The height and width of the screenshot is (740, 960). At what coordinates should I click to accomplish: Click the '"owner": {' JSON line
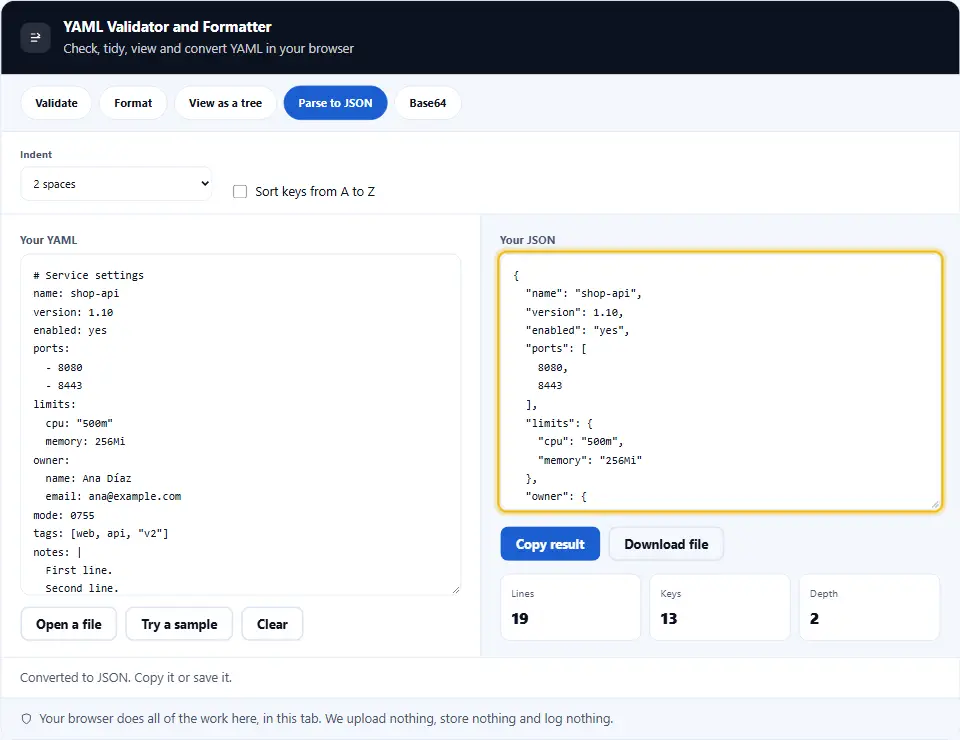(556, 496)
